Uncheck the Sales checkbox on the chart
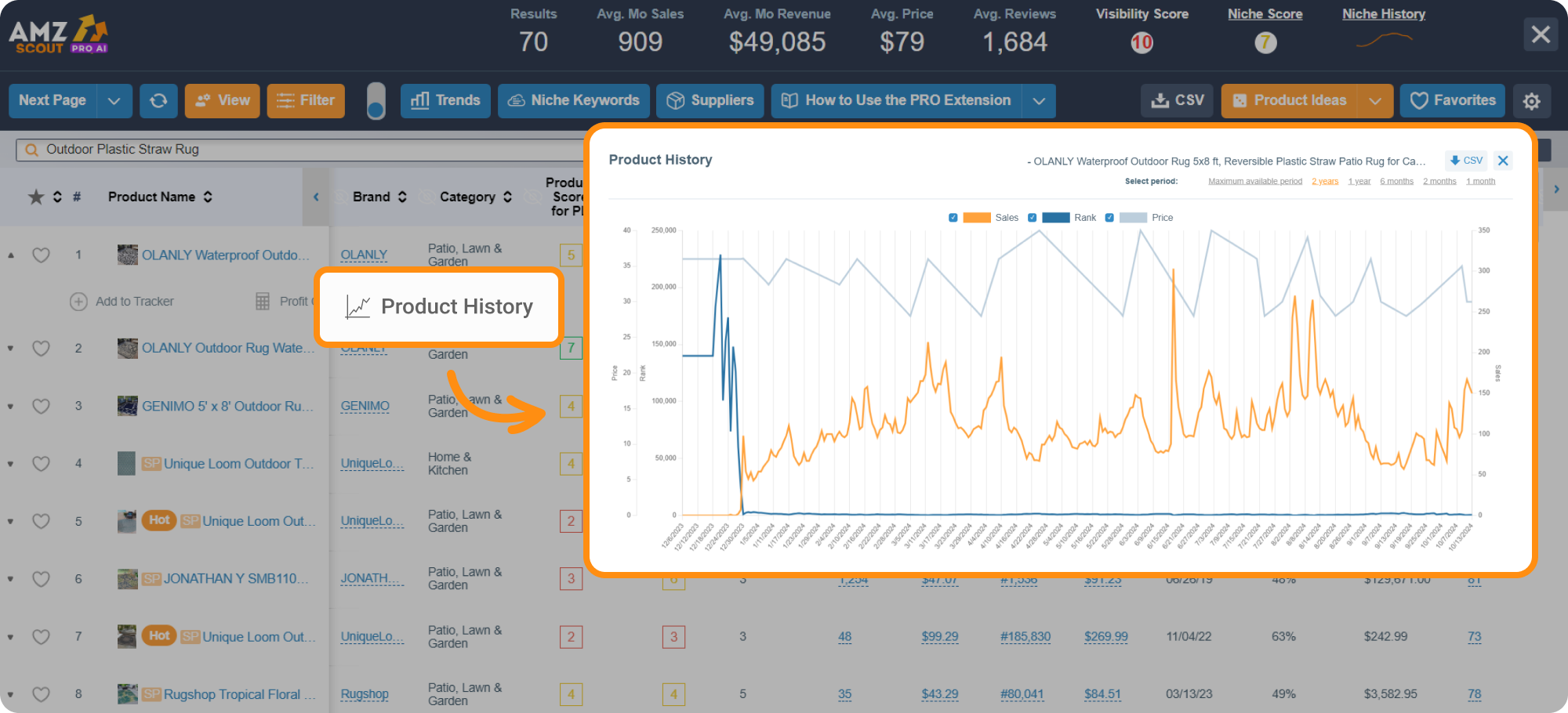This screenshot has height=713, width=1568. point(953,217)
